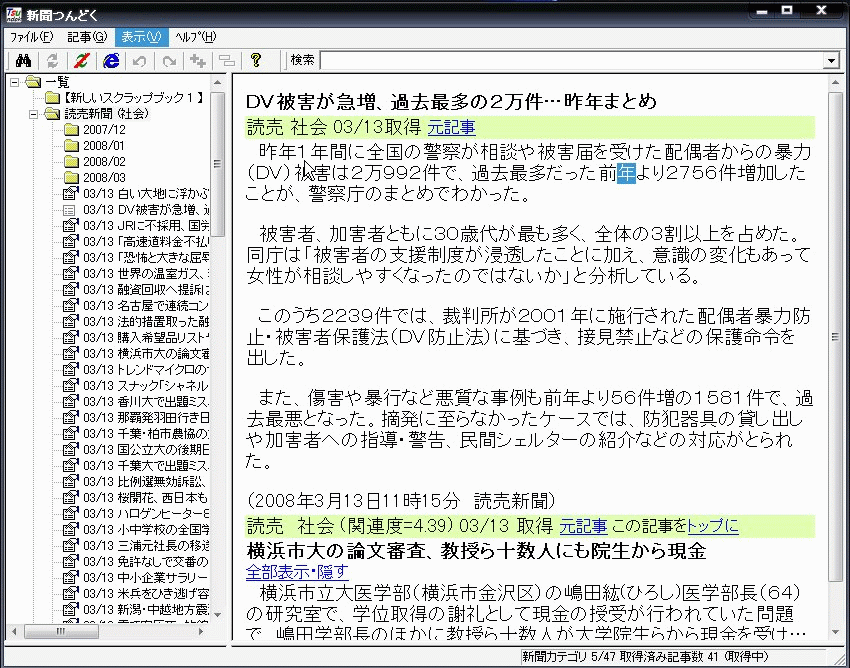The width and height of the screenshot is (850, 668).
Task: Select tree row 横浜市大の論文審
Action: point(146,354)
